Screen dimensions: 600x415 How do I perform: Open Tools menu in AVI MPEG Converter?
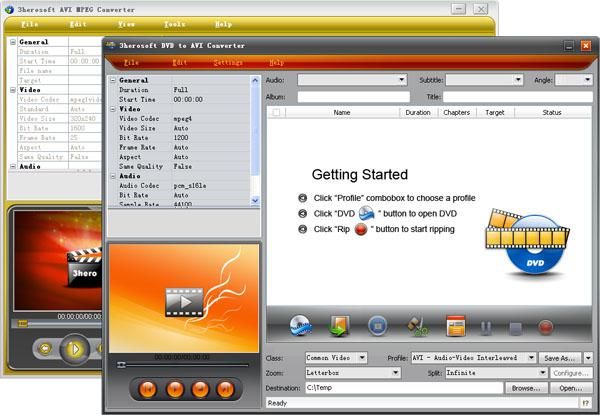click(174, 24)
